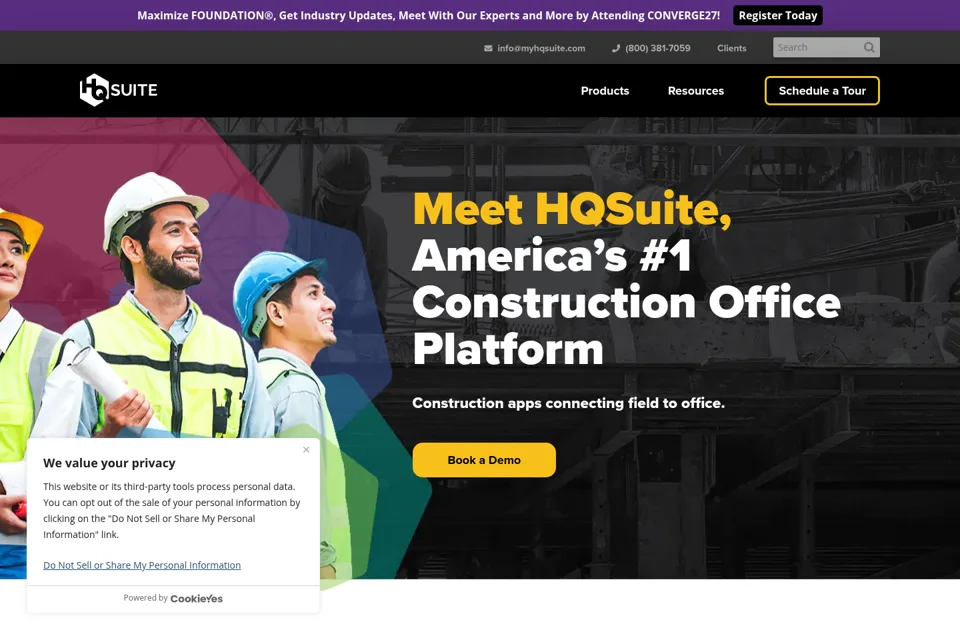Open the Products menu

[x=605, y=91]
